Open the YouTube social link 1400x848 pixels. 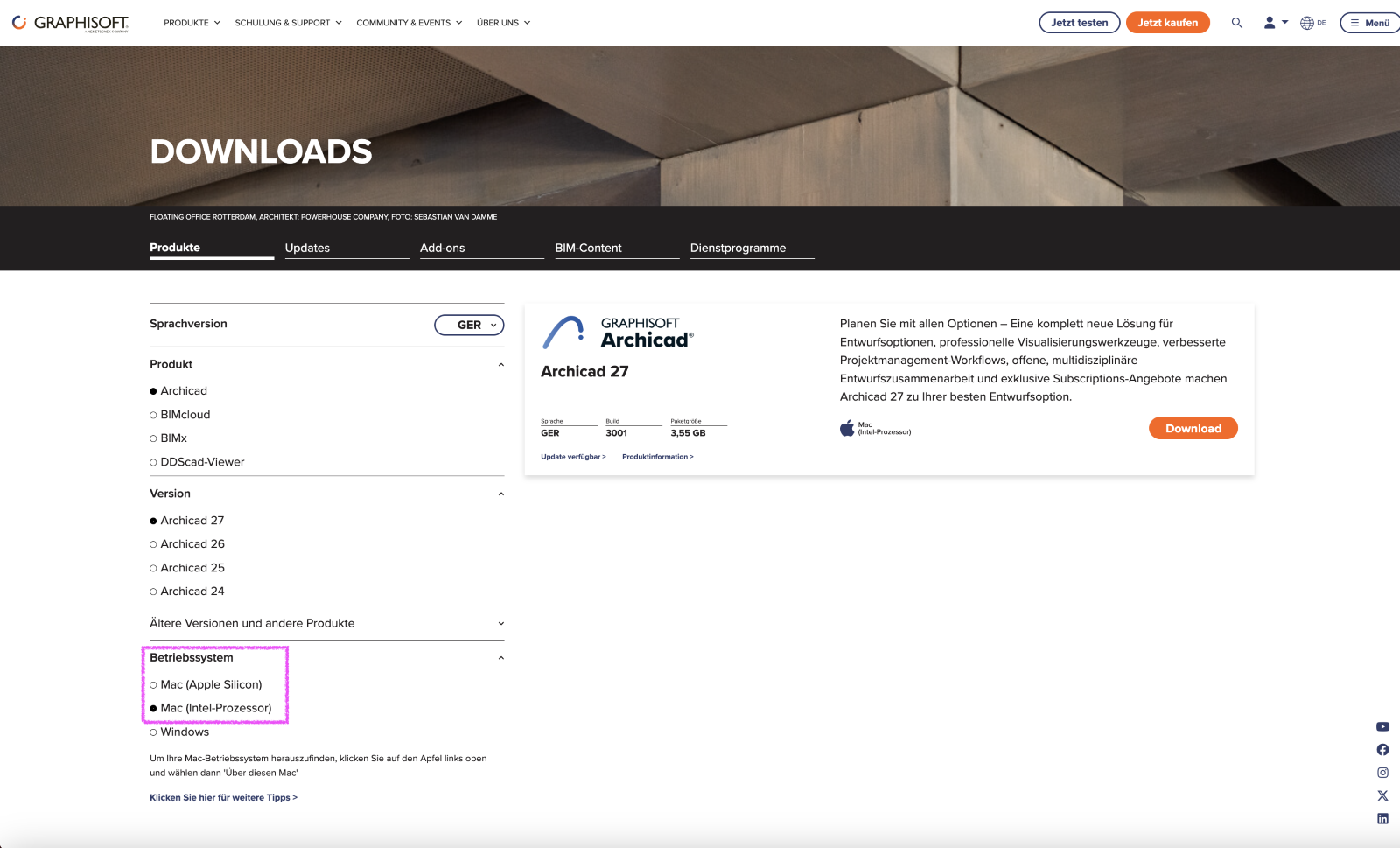pyautogui.click(x=1382, y=727)
